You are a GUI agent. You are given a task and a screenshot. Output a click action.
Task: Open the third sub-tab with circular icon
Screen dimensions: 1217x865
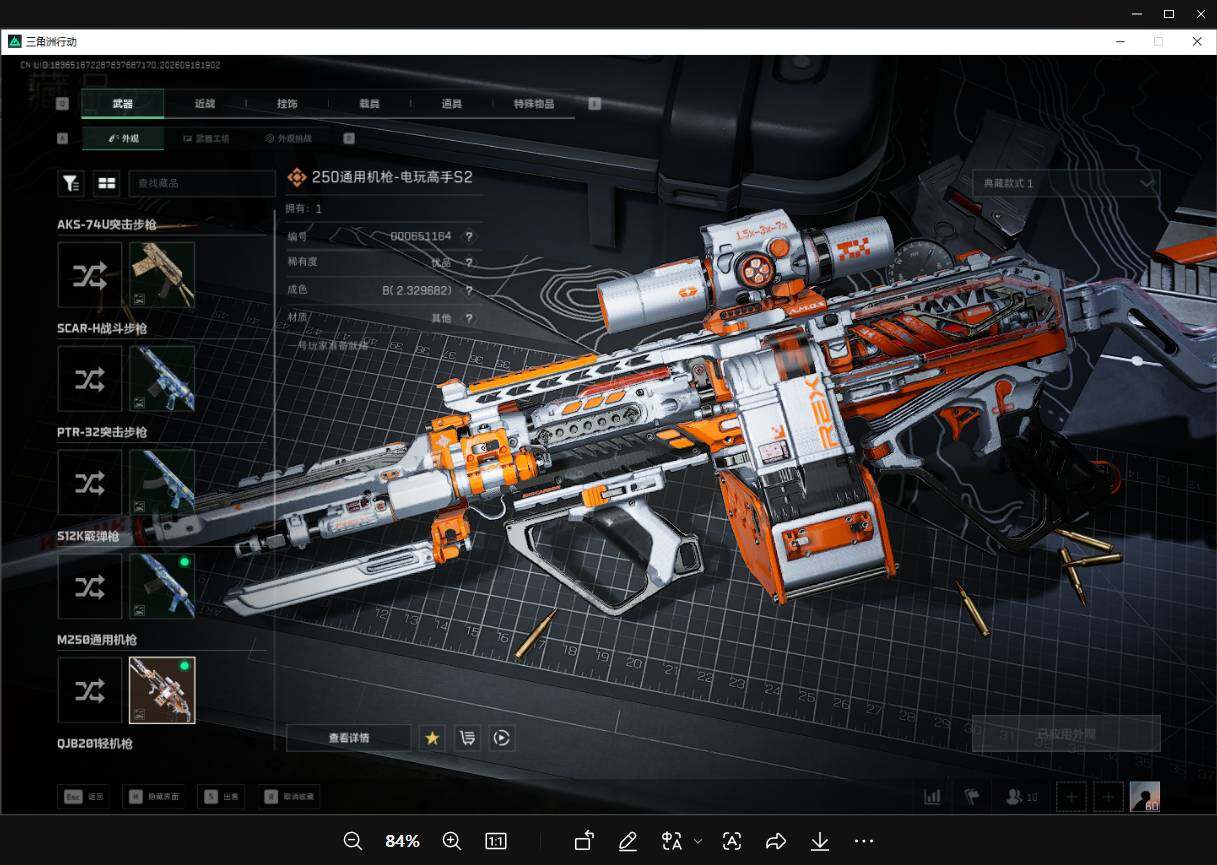click(288, 139)
